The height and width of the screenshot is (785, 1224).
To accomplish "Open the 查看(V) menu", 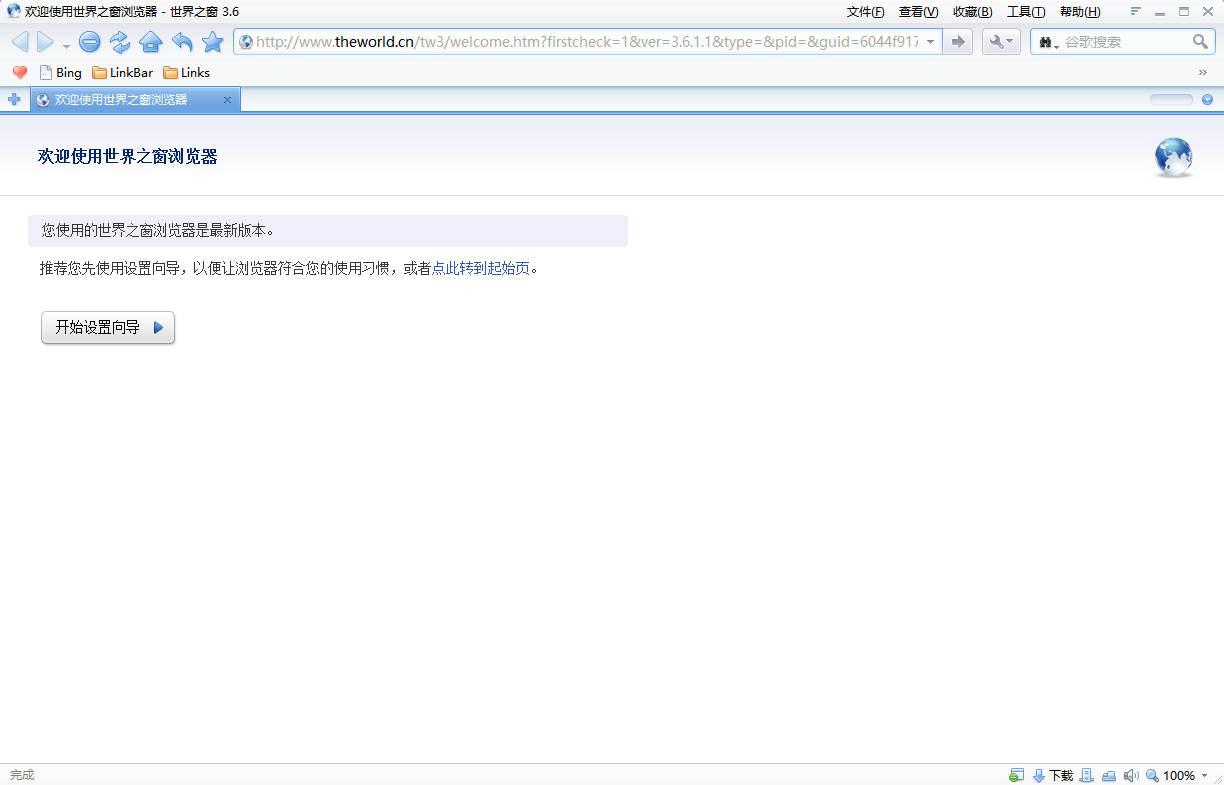I will (919, 12).
